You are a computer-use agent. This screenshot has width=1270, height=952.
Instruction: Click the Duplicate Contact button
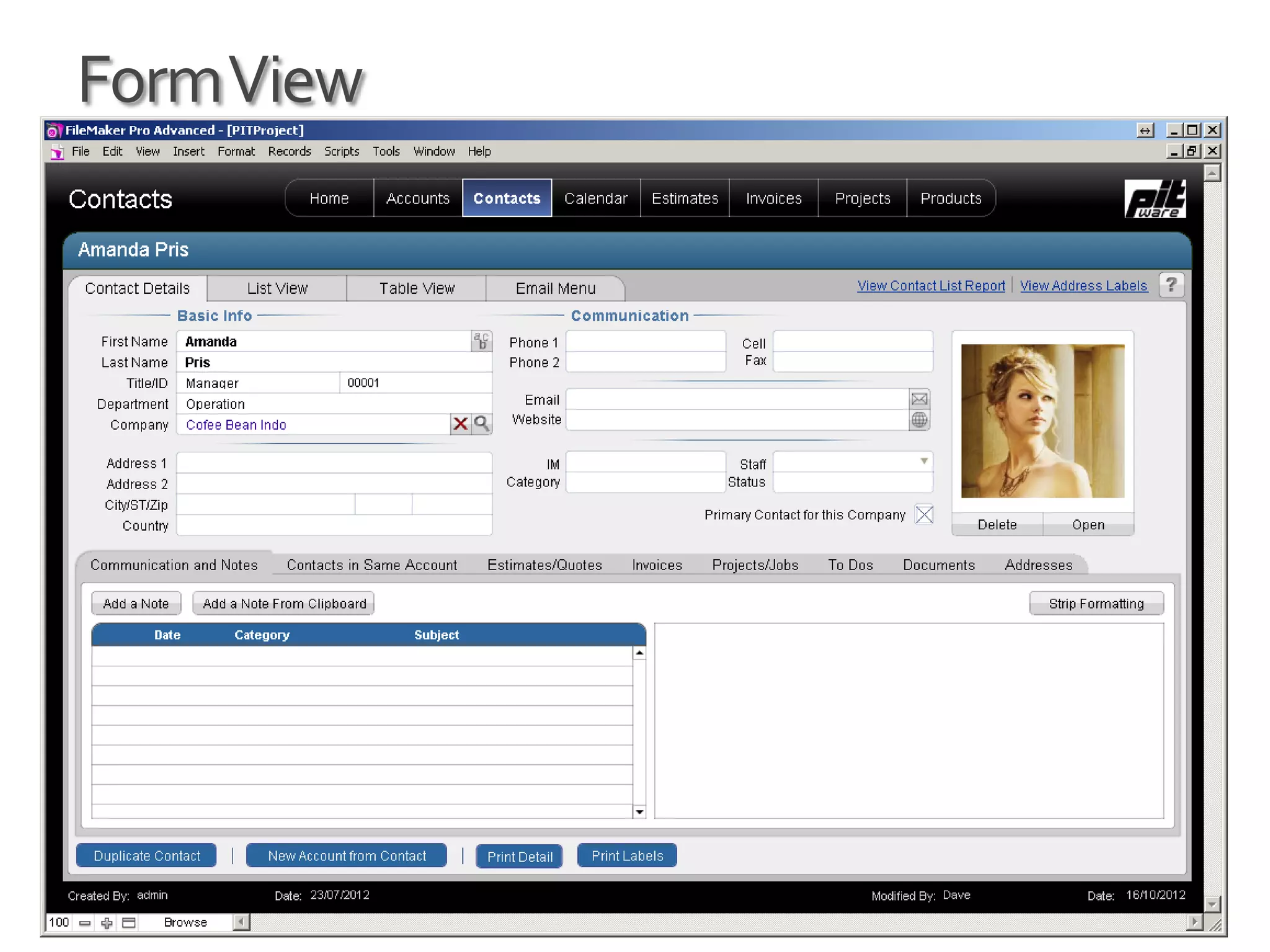coord(147,856)
